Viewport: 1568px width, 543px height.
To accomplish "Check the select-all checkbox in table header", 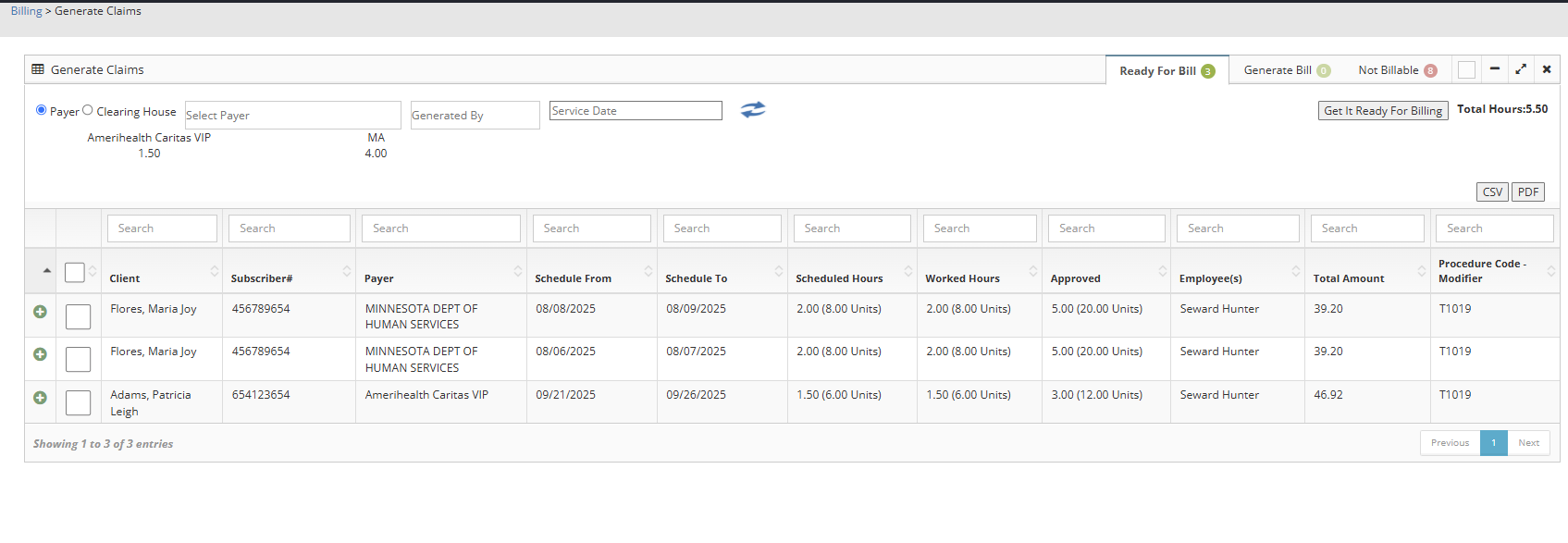I will pyautogui.click(x=75, y=272).
